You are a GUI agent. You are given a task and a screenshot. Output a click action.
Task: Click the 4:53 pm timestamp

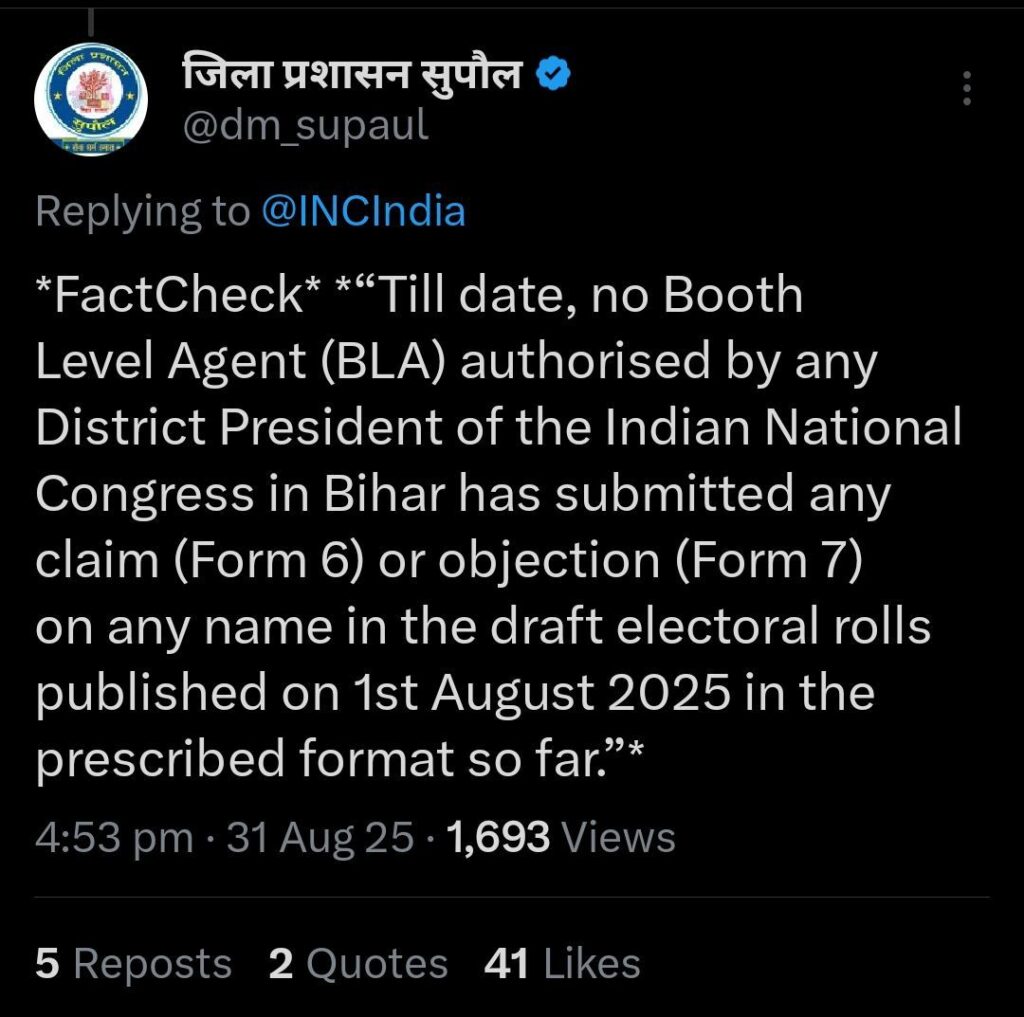pyautogui.click(x=114, y=837)
